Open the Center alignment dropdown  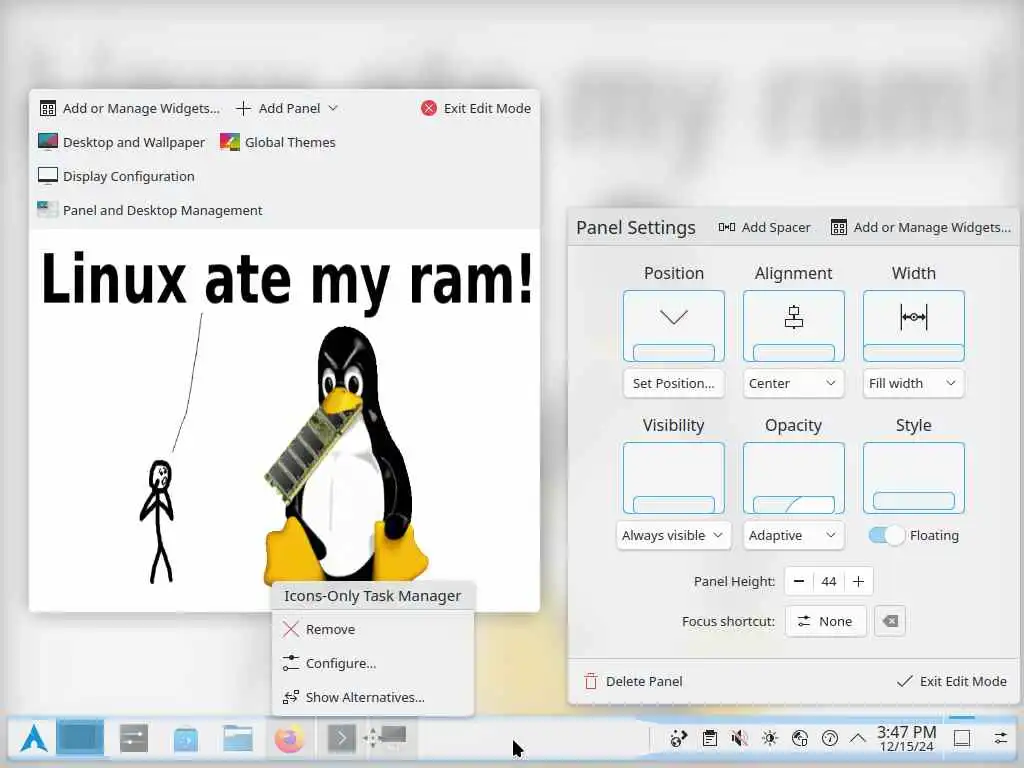coord(793,383)
